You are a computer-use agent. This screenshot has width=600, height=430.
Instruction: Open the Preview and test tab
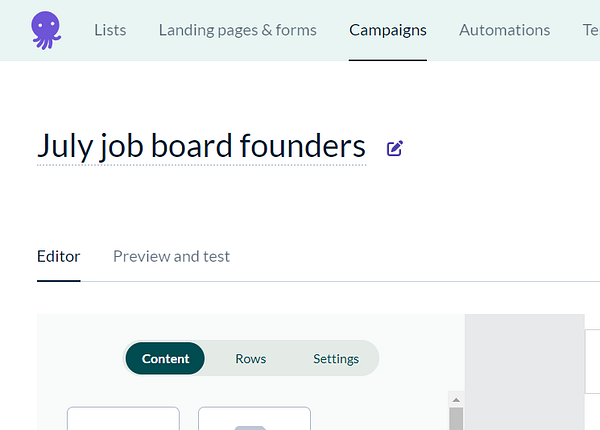click(x=171, y=256)
